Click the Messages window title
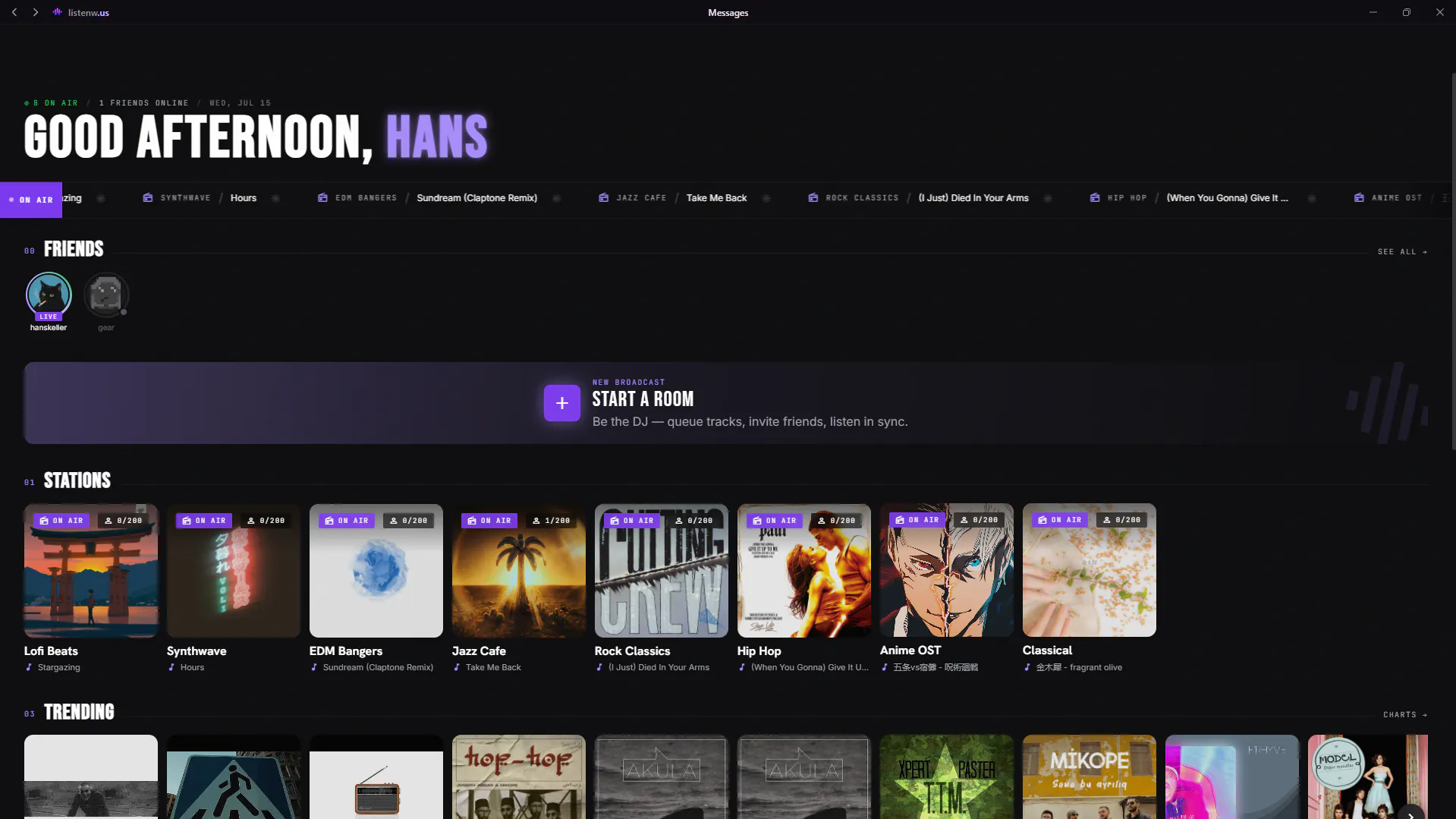The image size is (1456, 819). click(x=728, y=12)
